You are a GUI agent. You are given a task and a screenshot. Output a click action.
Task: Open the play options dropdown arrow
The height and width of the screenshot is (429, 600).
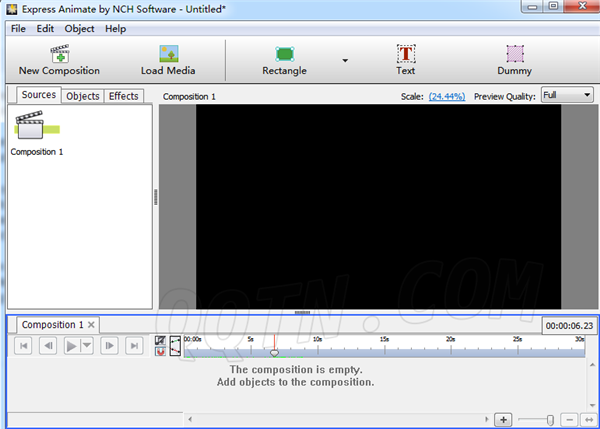(87, 345)
